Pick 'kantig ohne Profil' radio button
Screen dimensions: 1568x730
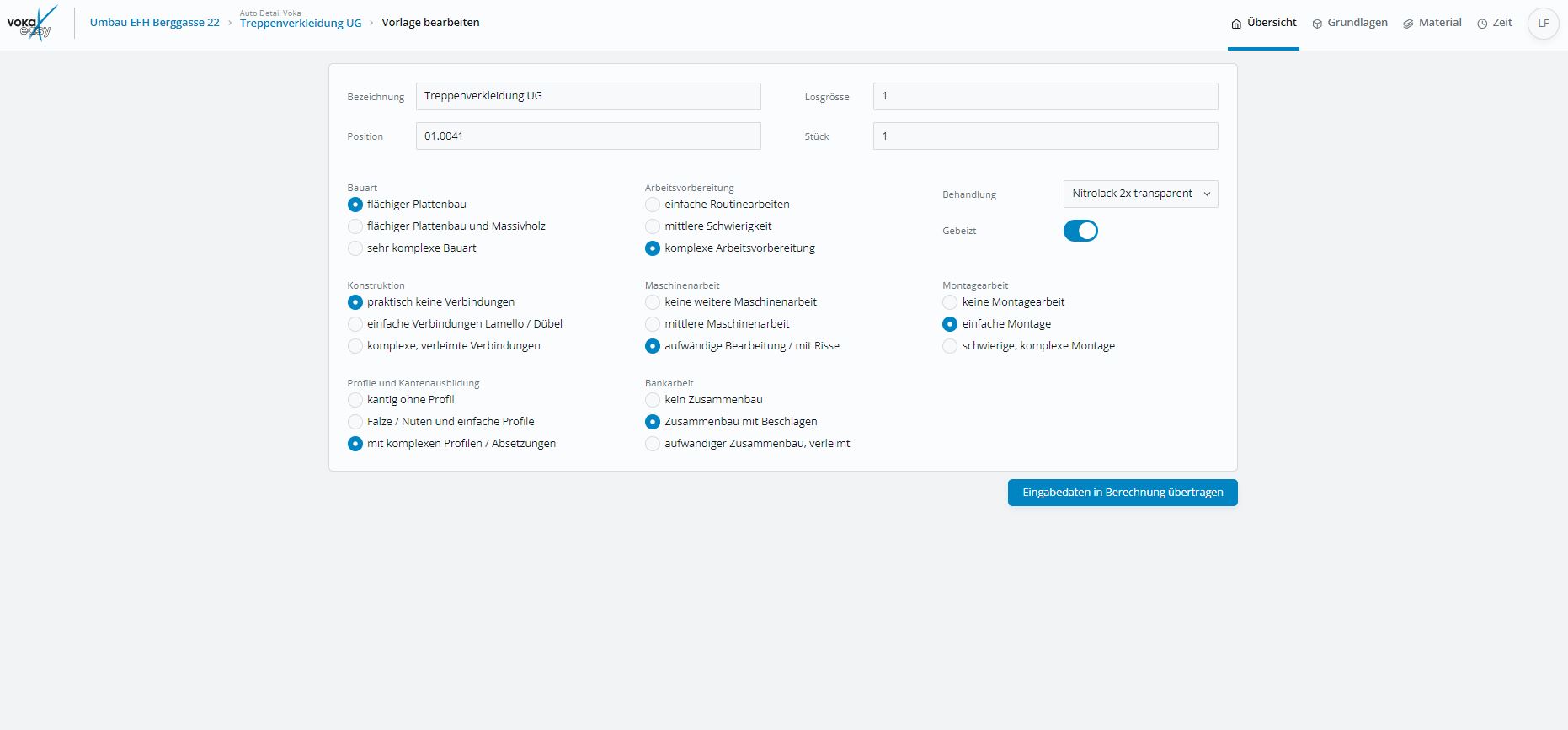[355, 400]
